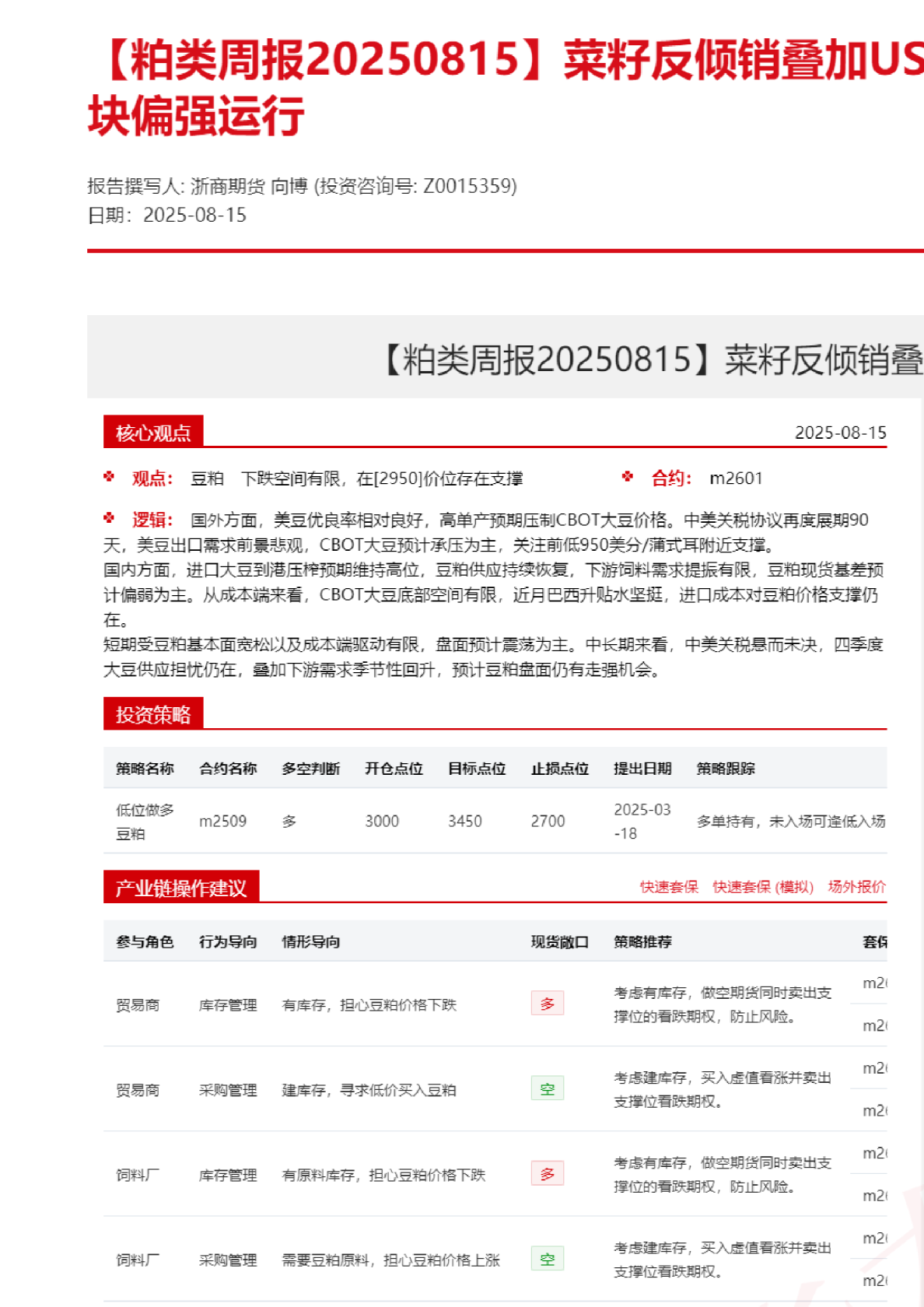Click 空 badge in 贸易商 采购管理 row

click(547, 1089)
